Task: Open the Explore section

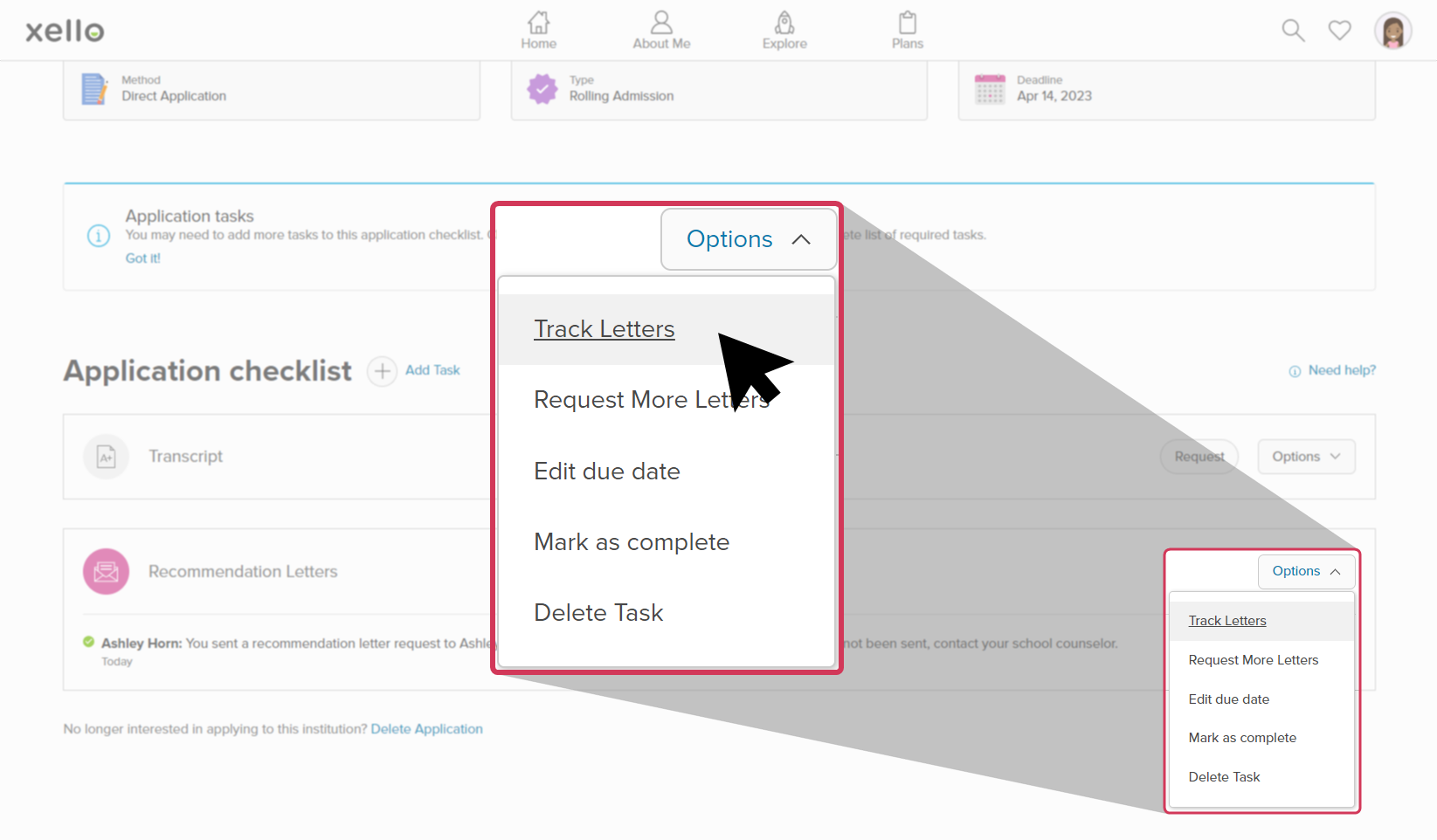Action: click(784, 29)
